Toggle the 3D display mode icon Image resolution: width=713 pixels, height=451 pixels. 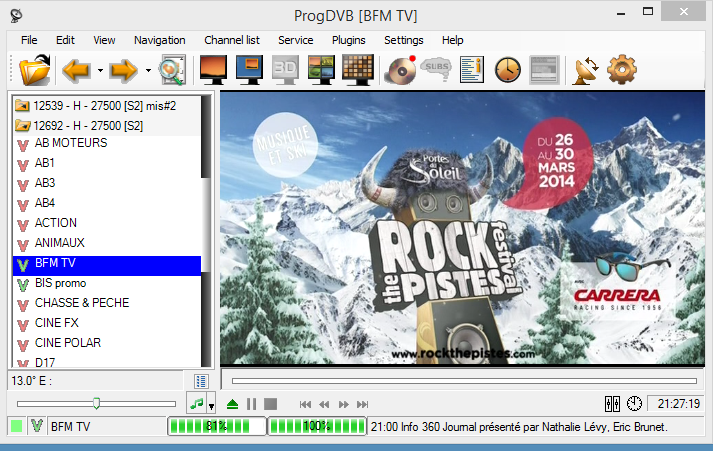285,70
